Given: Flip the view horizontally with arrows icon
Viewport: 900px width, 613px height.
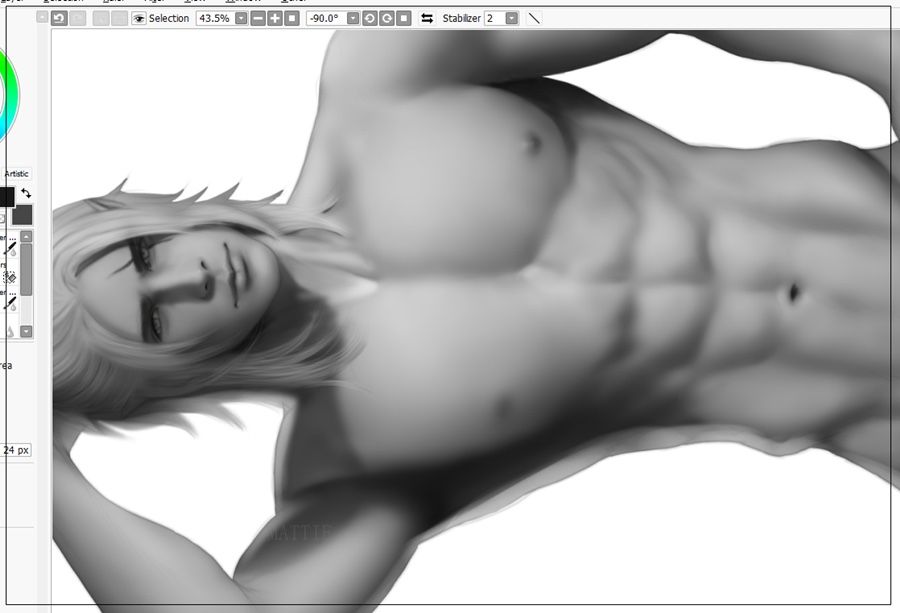Looking at the screenshot, I should coord(427,18).
